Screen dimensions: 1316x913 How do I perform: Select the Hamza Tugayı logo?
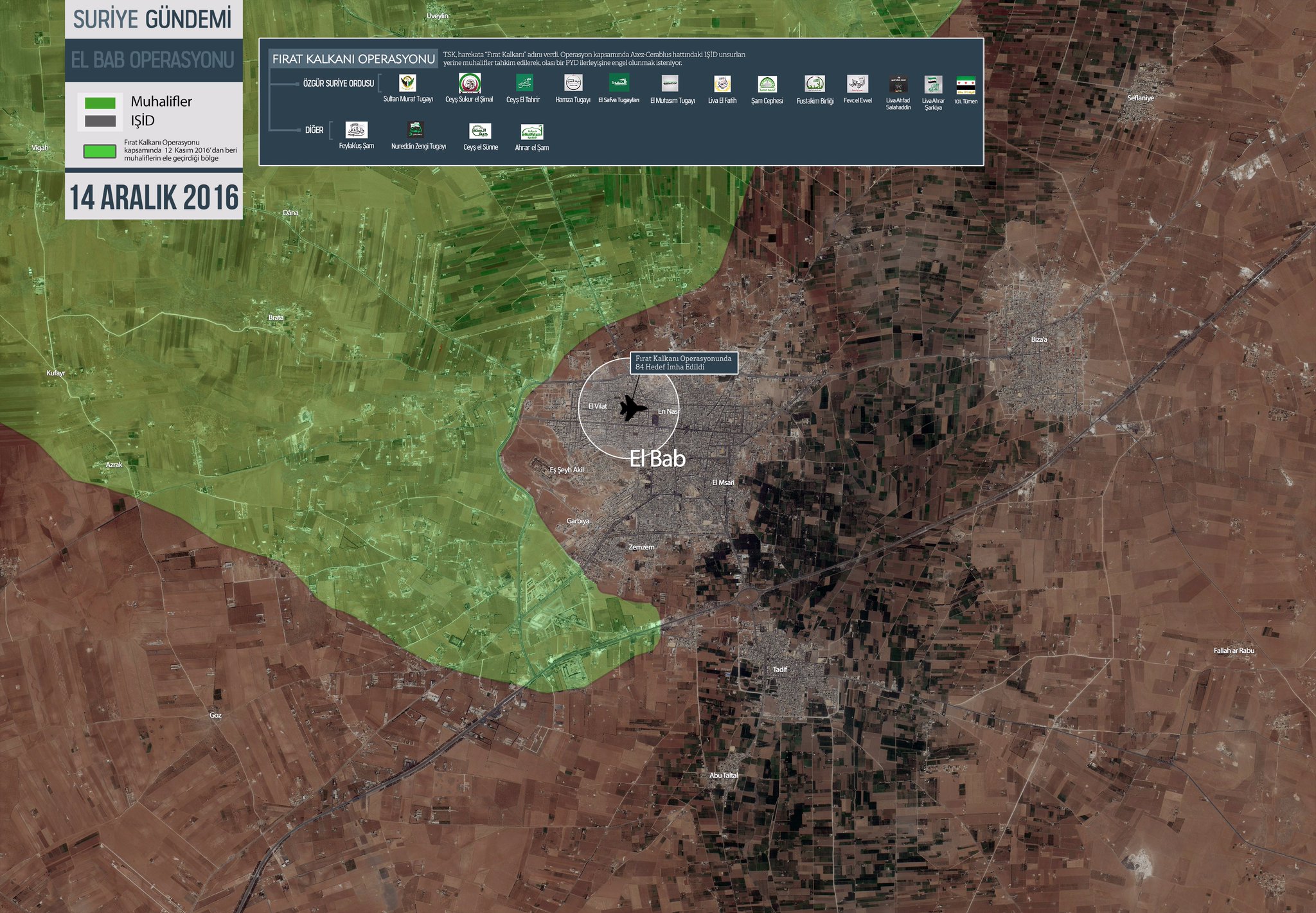[573, 83]
